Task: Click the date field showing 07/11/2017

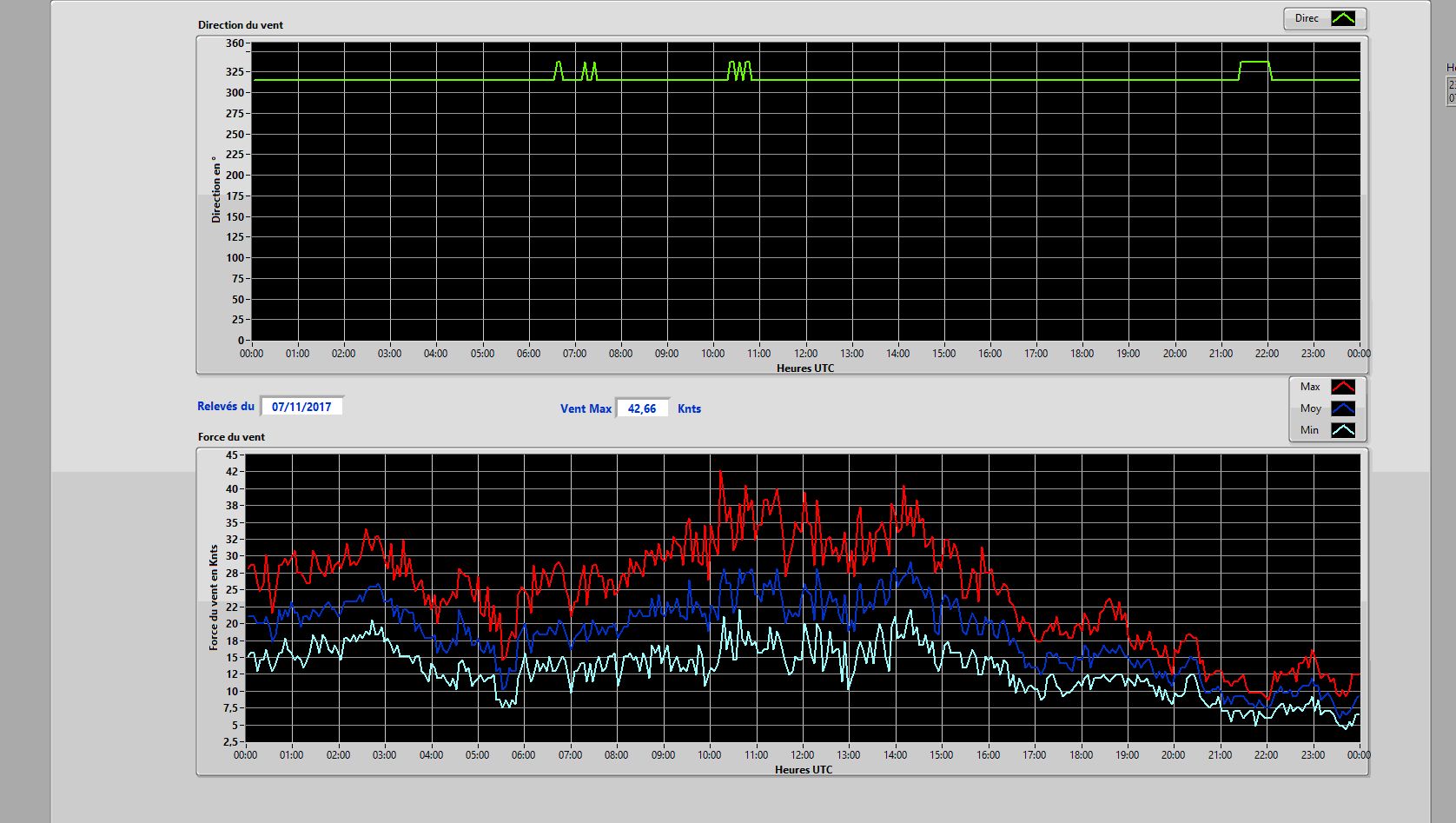Action: (301, 407)
